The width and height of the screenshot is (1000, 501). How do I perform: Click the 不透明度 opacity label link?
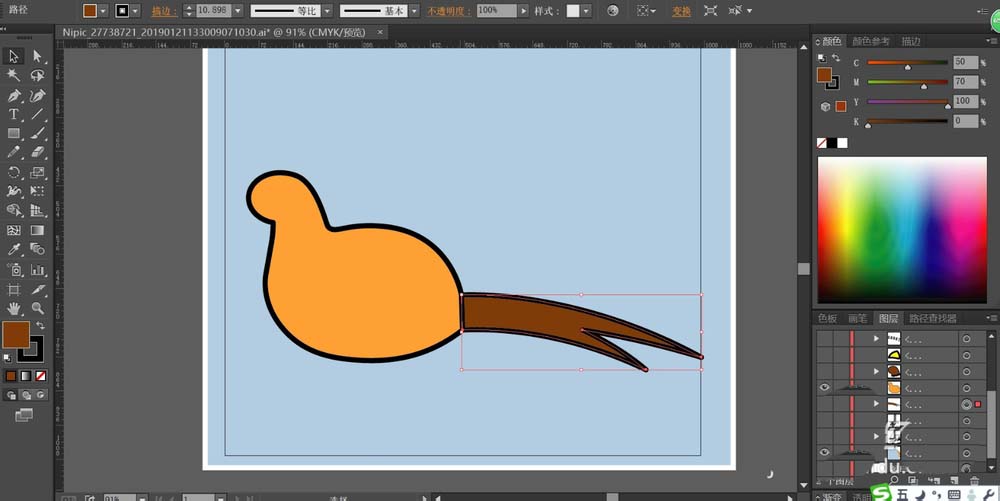point(448,11)
